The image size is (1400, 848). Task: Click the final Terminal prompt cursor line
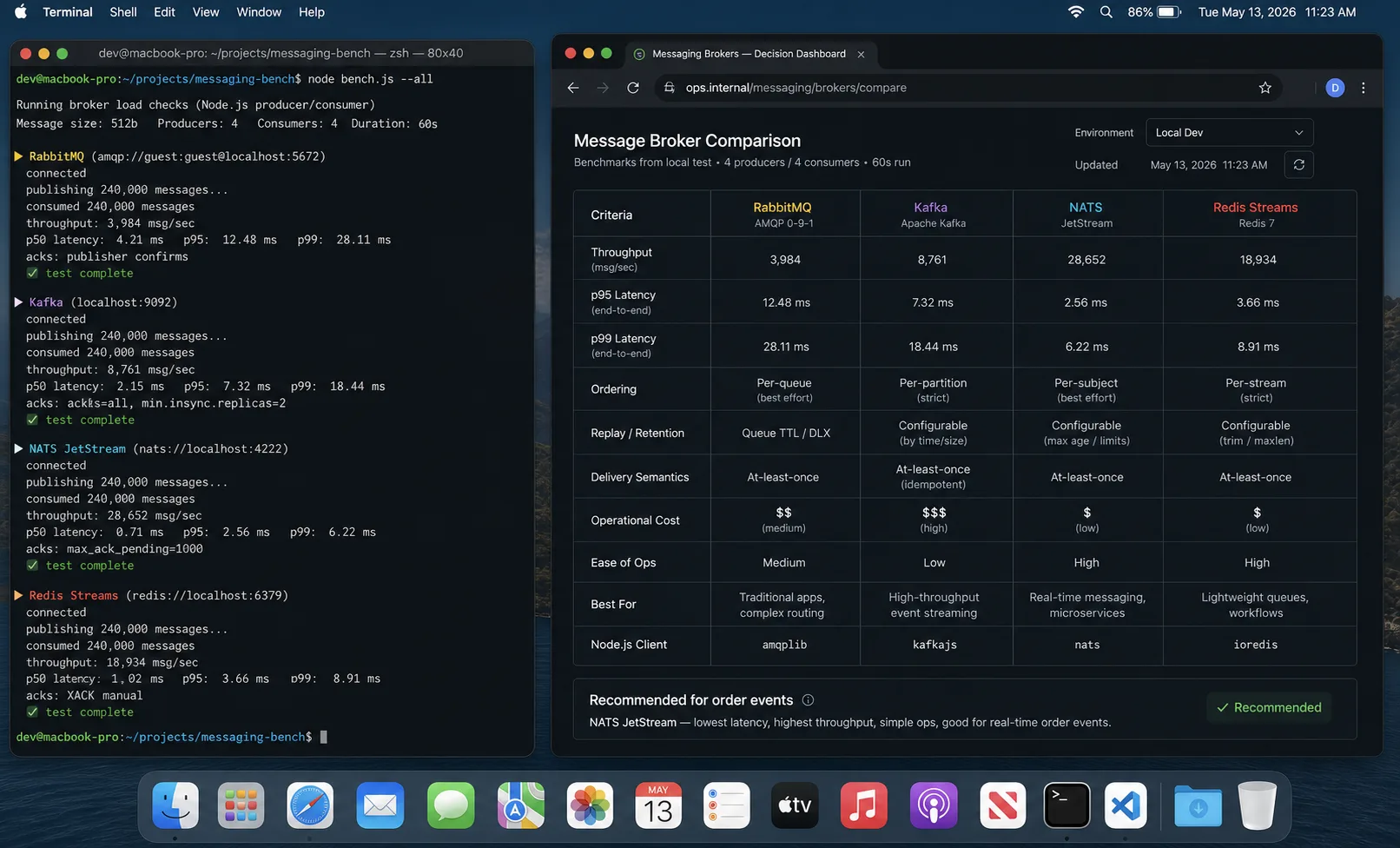172,737
